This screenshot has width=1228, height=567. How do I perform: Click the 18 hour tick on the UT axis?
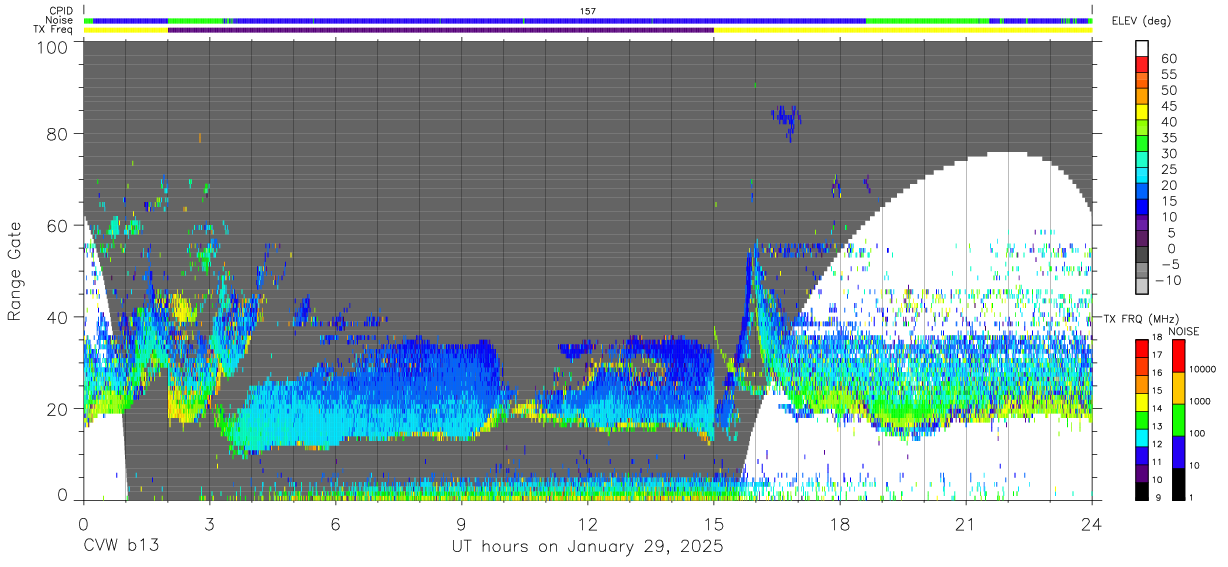tap(840, 524)
